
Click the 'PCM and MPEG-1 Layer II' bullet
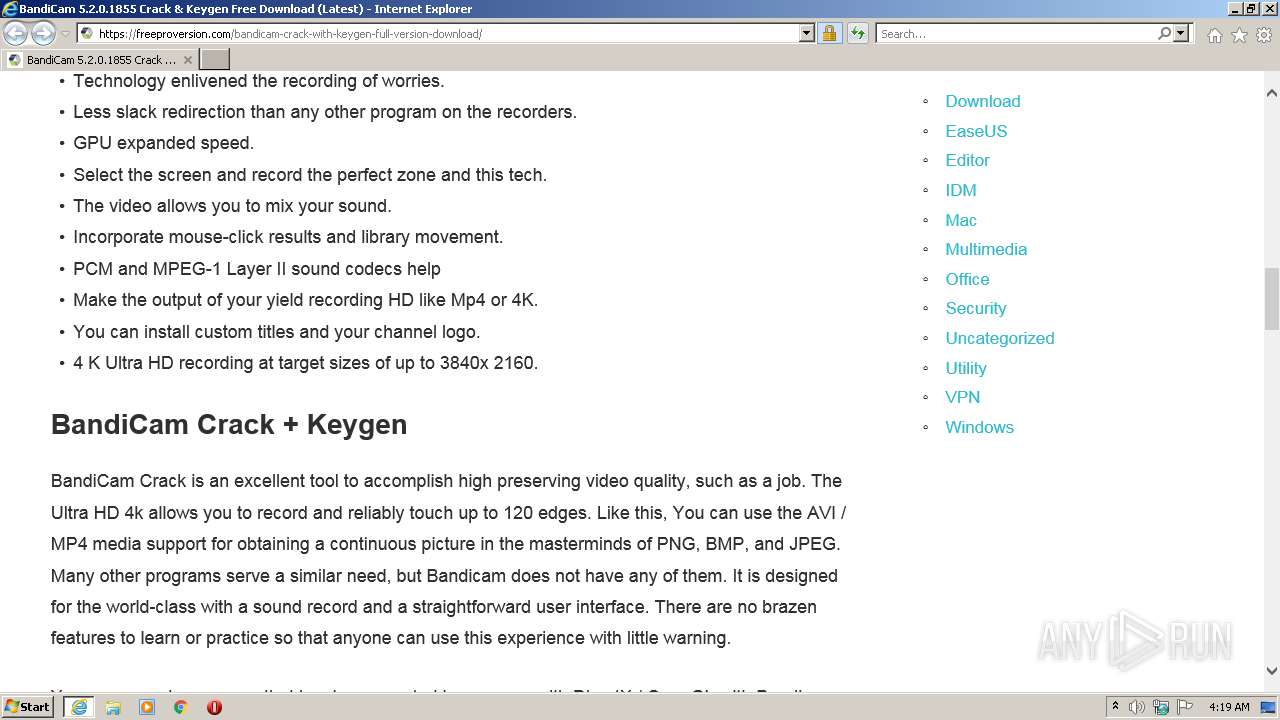[x=257, y=269]
